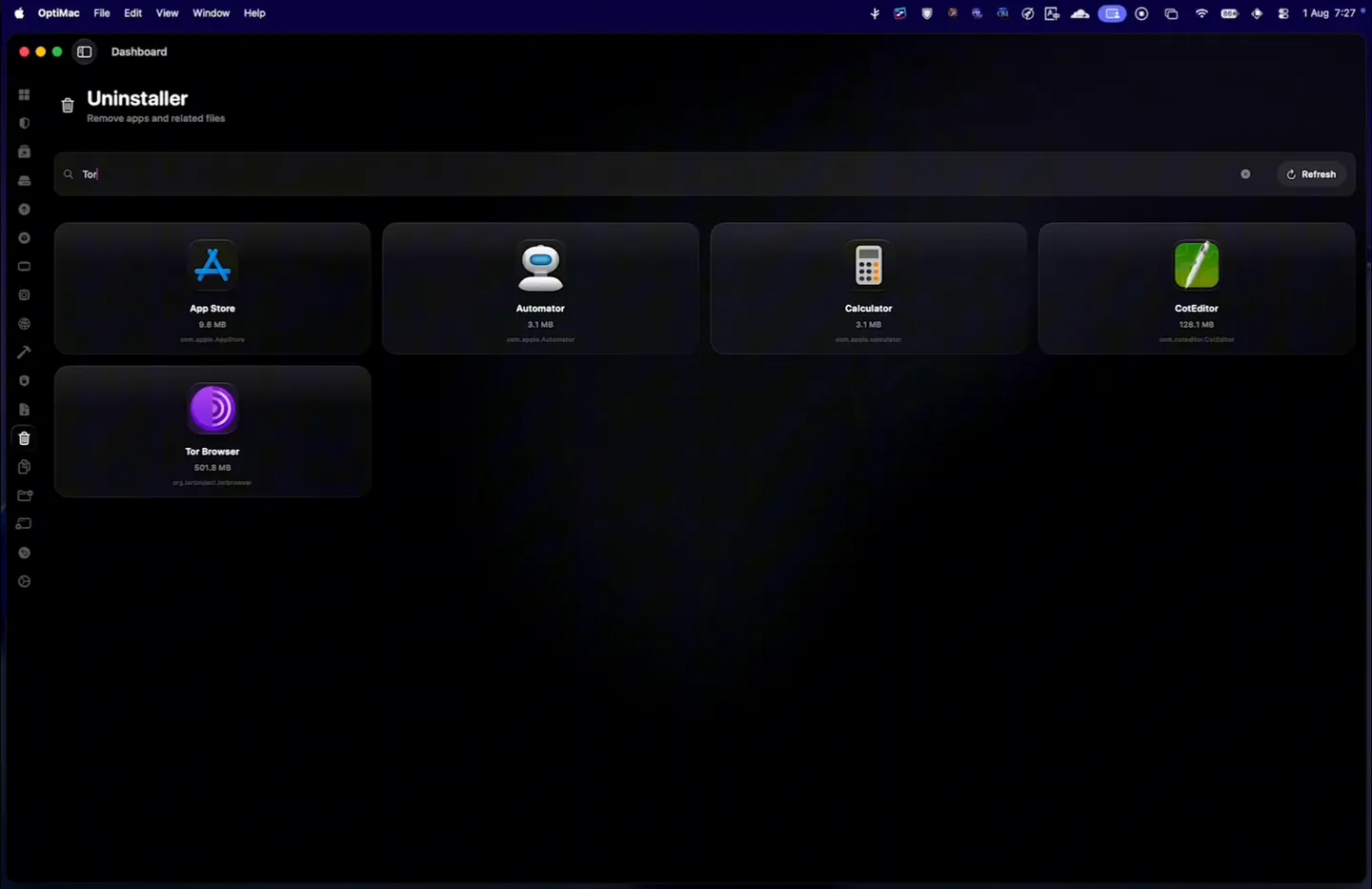Click the Tor Browser 501.8 MB size text
The image size is (1372, 889).
point(212,468)
